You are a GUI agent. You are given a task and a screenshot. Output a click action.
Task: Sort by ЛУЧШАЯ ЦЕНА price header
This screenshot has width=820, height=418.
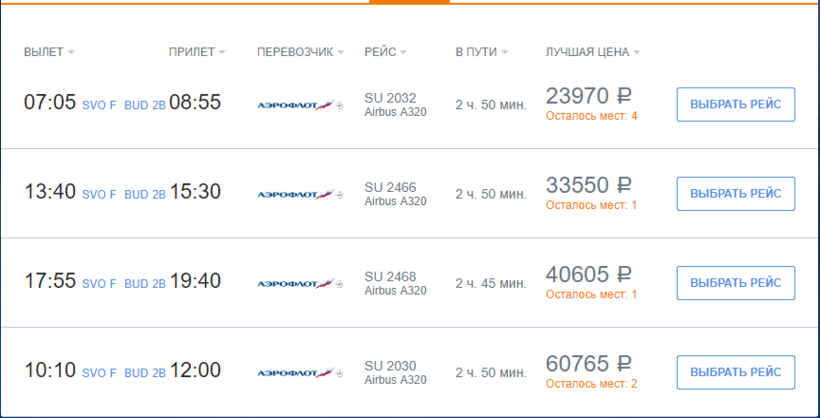click(593, 52)
